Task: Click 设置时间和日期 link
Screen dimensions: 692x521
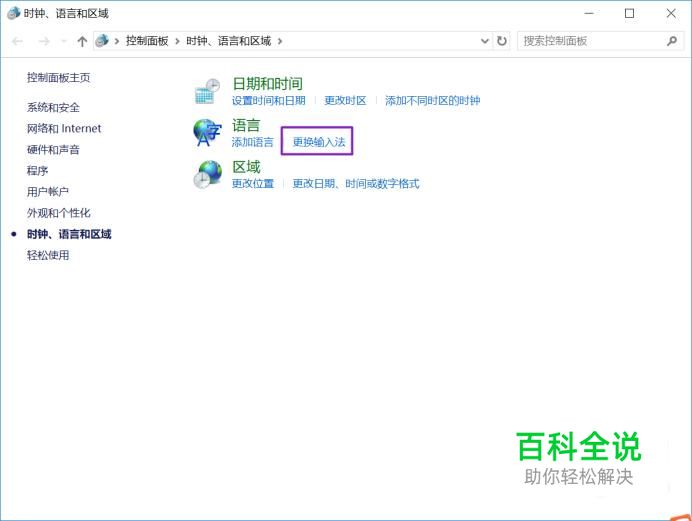Action: 269,101
